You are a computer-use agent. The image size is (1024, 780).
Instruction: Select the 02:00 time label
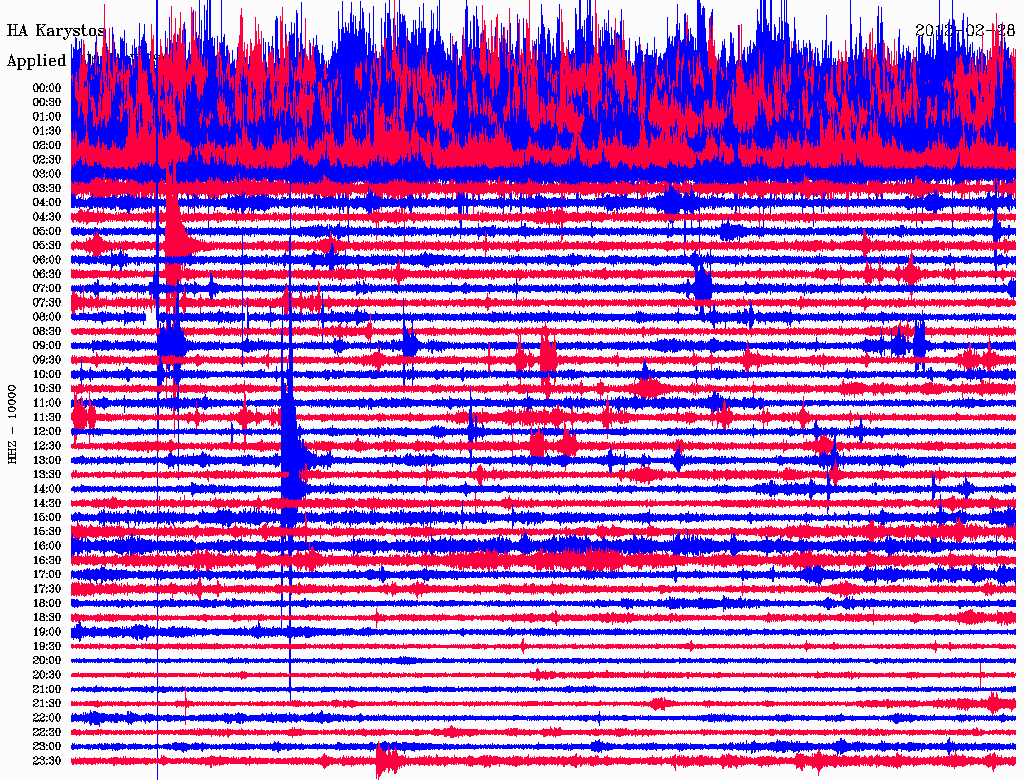coord(47,146)
